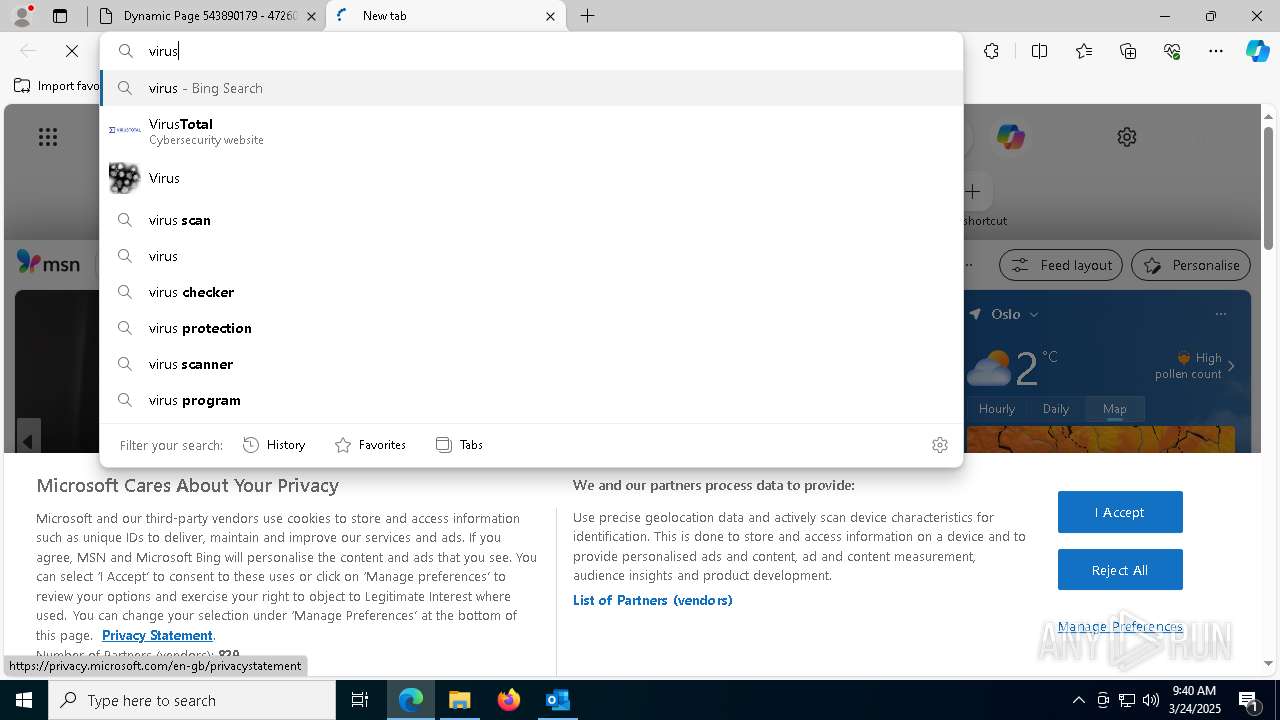Click the Personalise button
Viewport: 1280px width, 720px height.
tap(1191, 265)
